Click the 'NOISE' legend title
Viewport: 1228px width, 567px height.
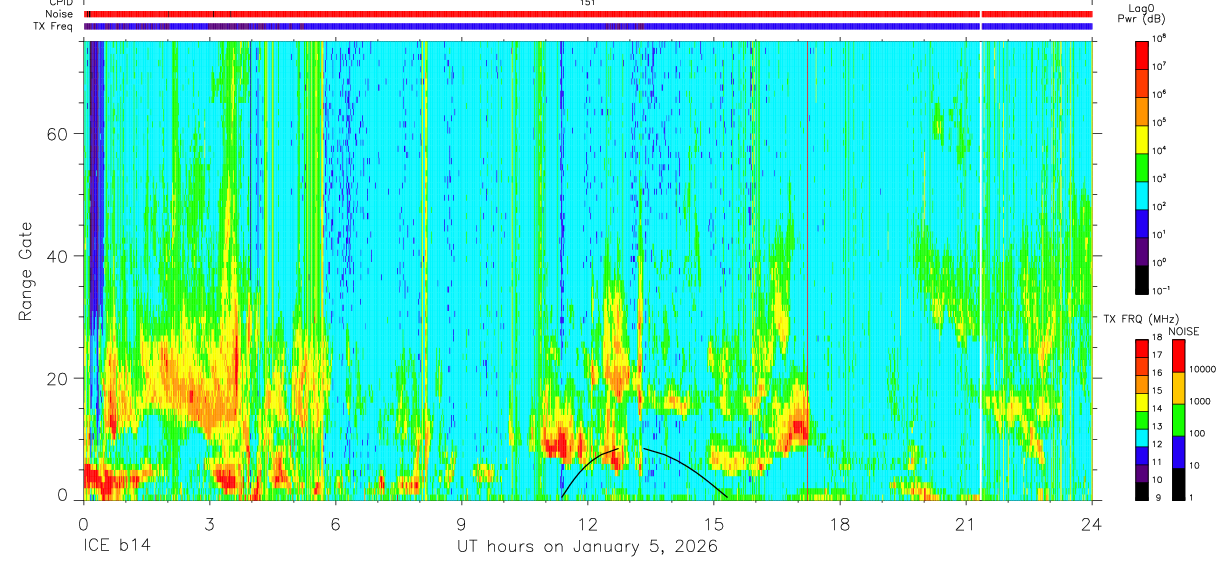(x=1183, y=331)
